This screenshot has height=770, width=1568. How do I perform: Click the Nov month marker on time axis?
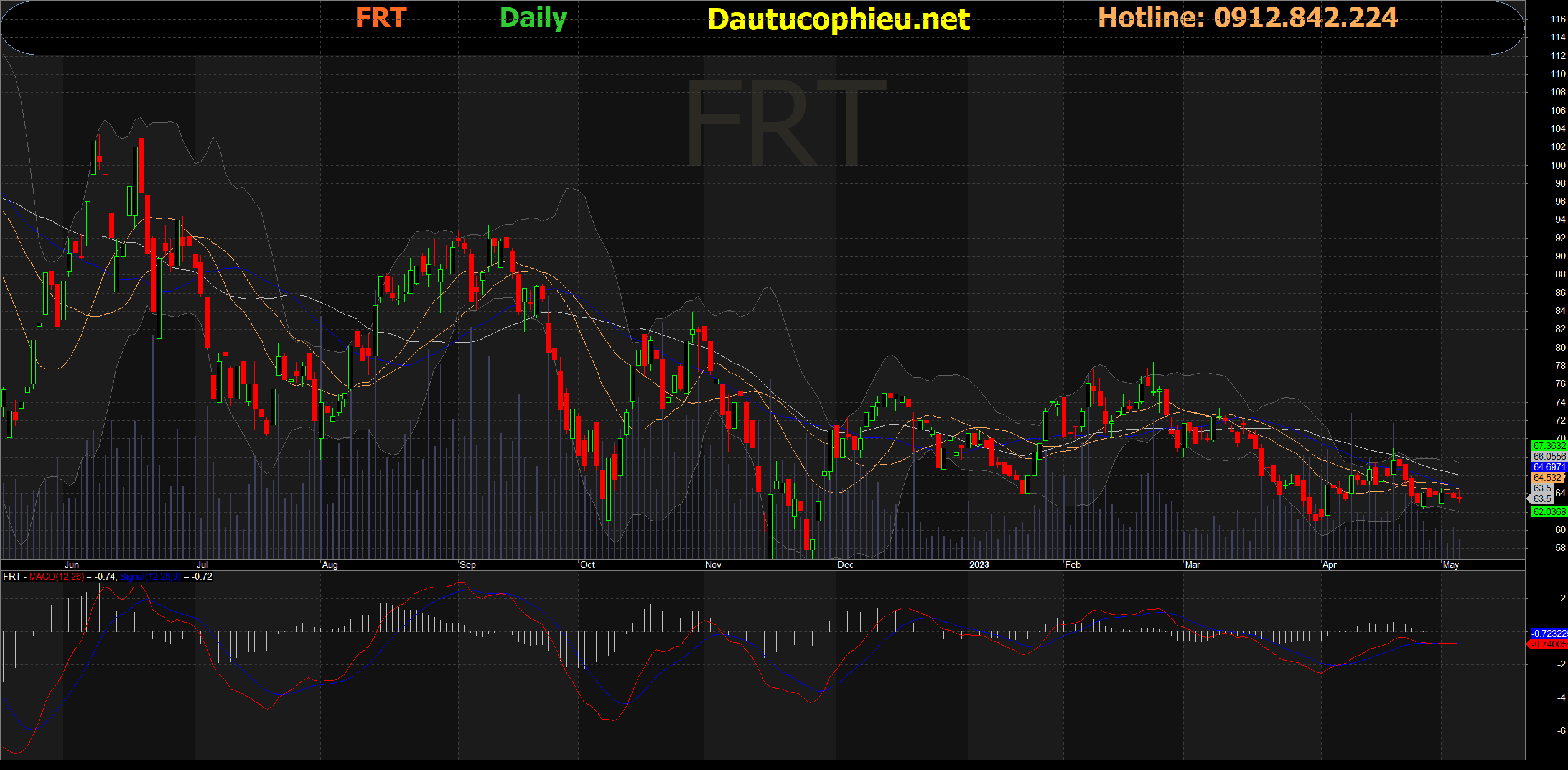coord(713,565)
